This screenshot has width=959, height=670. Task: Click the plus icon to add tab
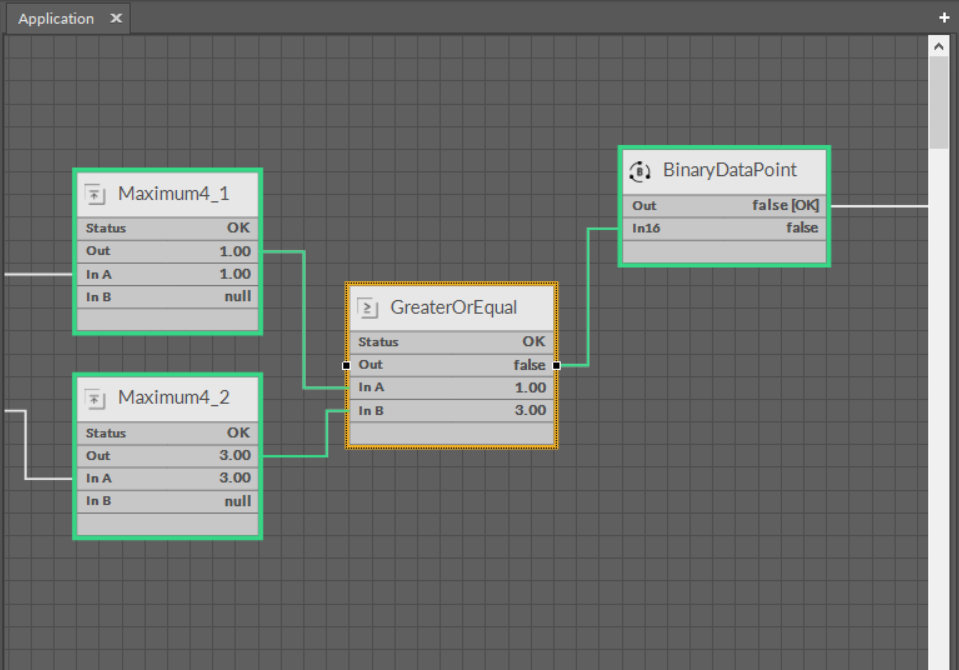[944, 18]
